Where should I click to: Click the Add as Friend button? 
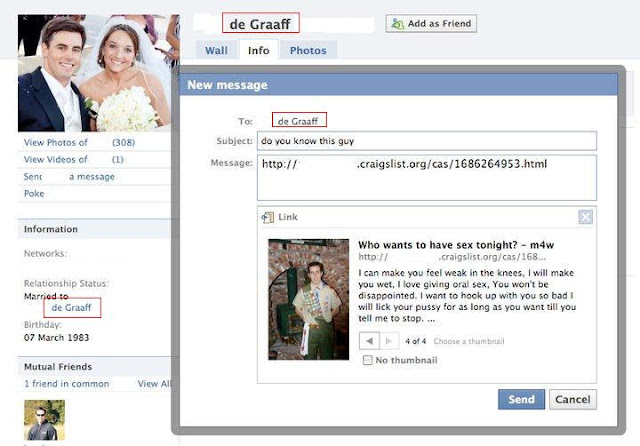click(x=431, y=24)
